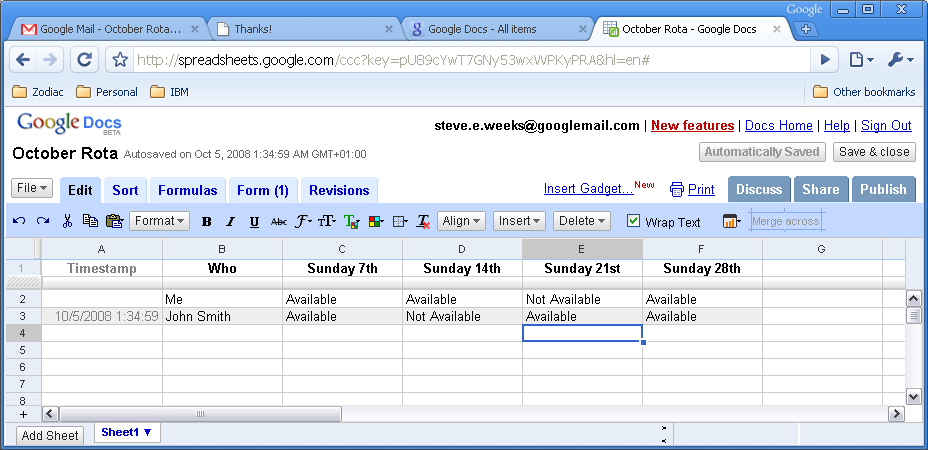928x450 pixels.
Task: Switch to the Sort tab
Action: tap(125, 190)
